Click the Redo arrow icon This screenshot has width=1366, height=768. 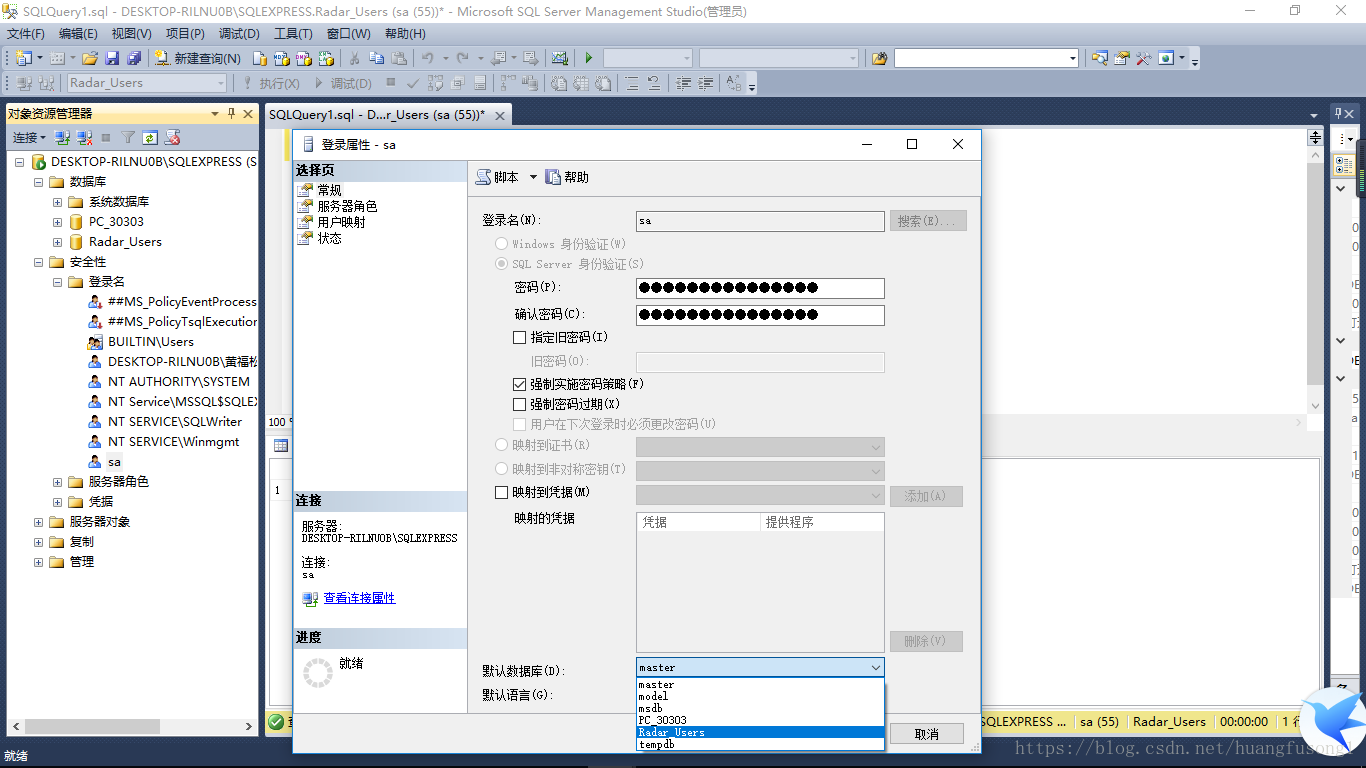[x=463, y=58]
